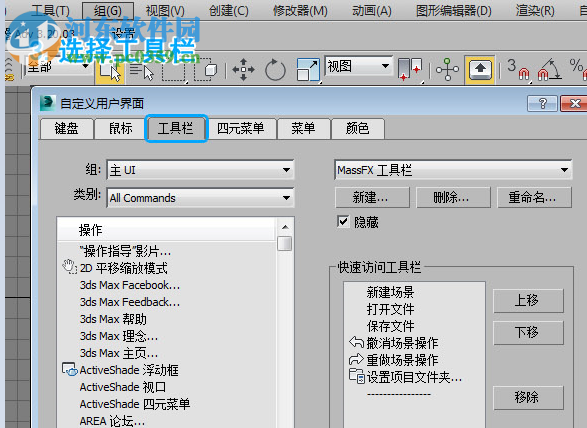Image resolution: width=587 pixels, height=428 pixels.
Task: Open the 组 主 UI dropdown
Action: tap(200, 170)
